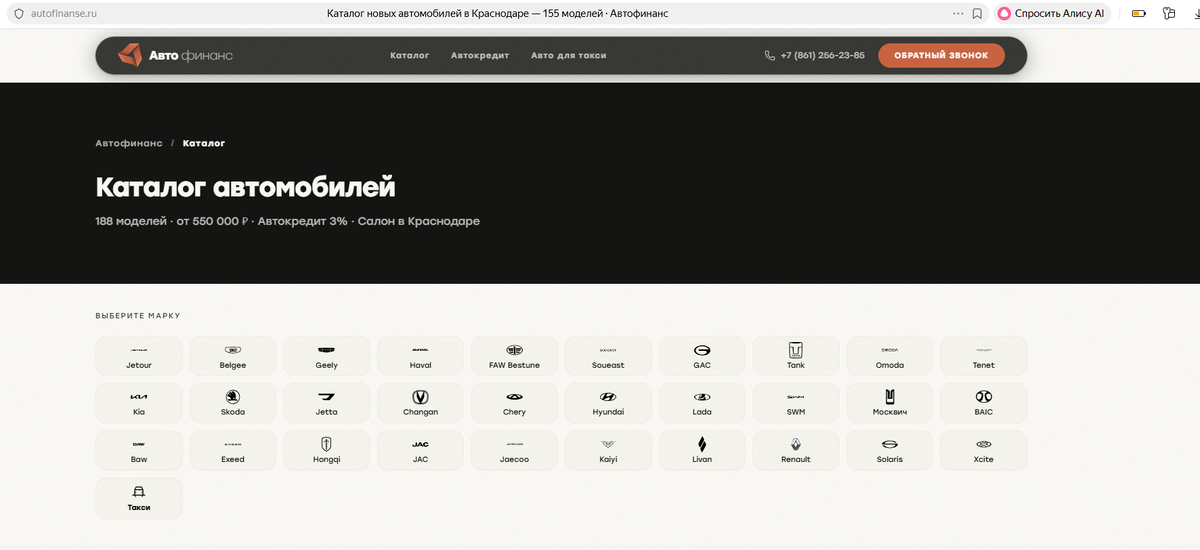Screen dimensions: 1200x550
Task: Select the Jaecoo brand tile
Action: [514, 450]
